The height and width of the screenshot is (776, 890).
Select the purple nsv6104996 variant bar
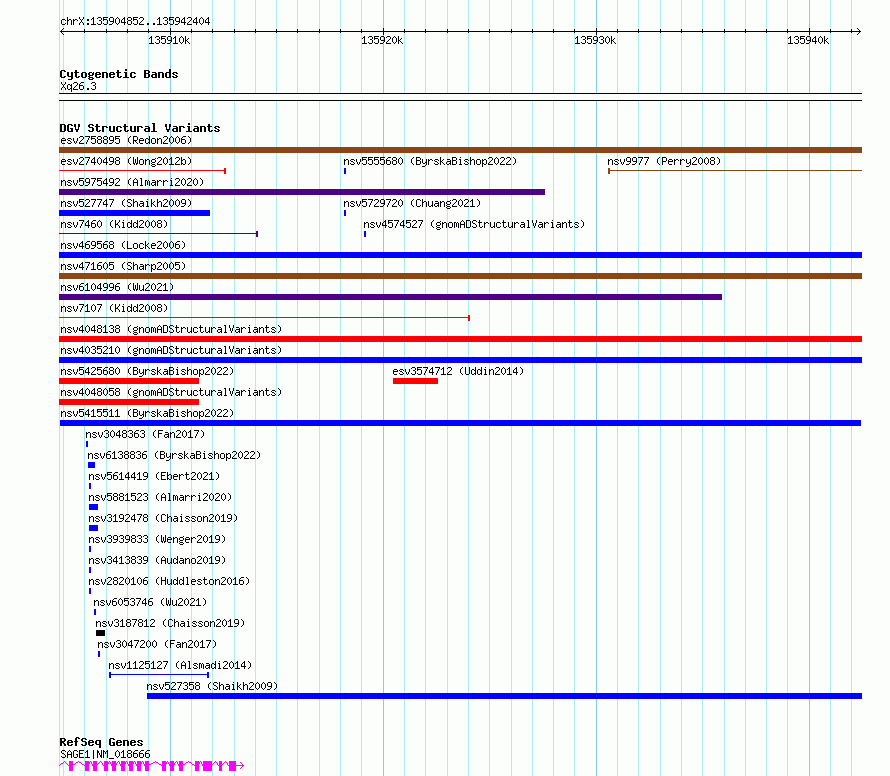(x=391, y=297)
